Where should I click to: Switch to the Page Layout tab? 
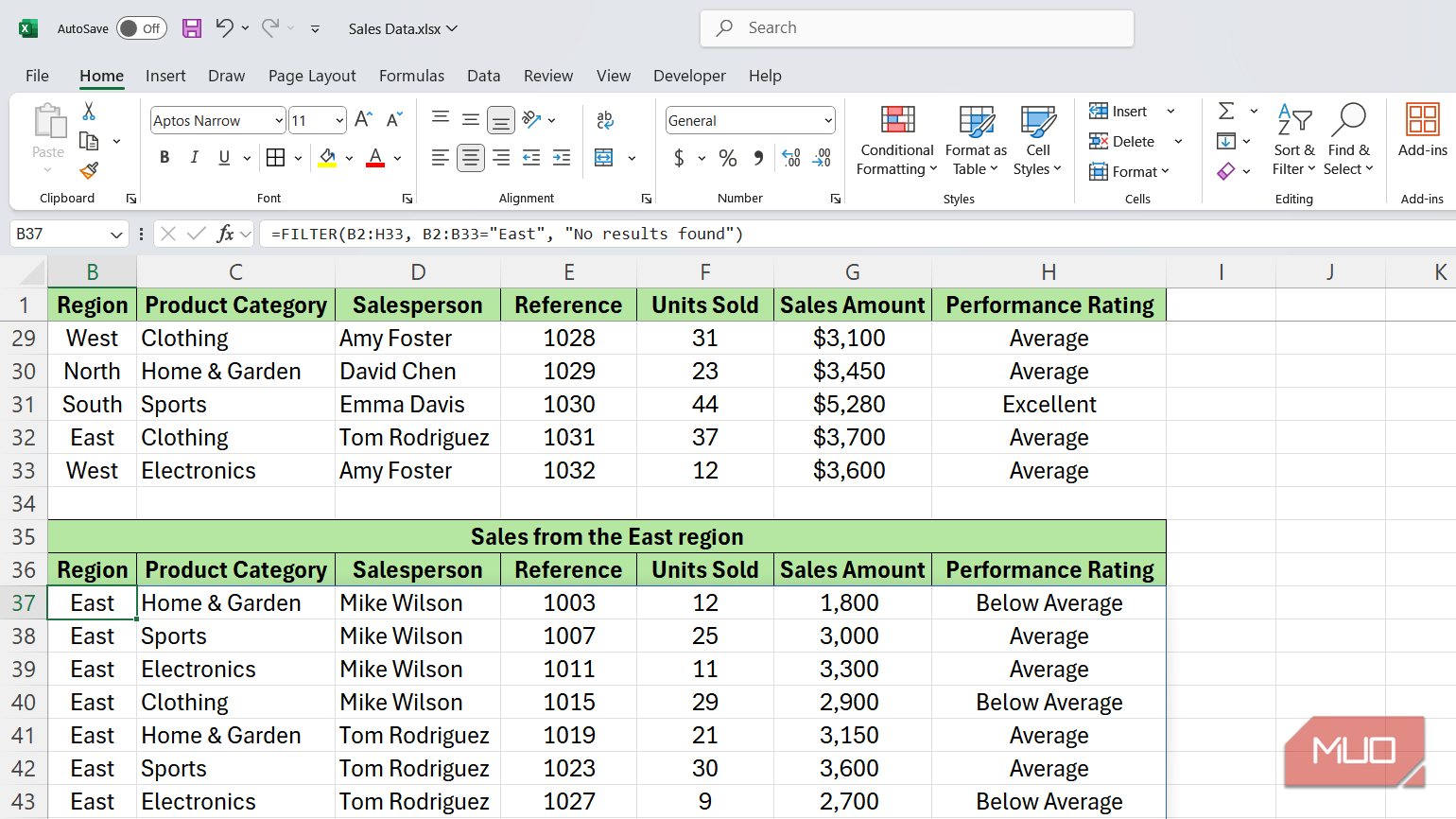pos(312,76)
